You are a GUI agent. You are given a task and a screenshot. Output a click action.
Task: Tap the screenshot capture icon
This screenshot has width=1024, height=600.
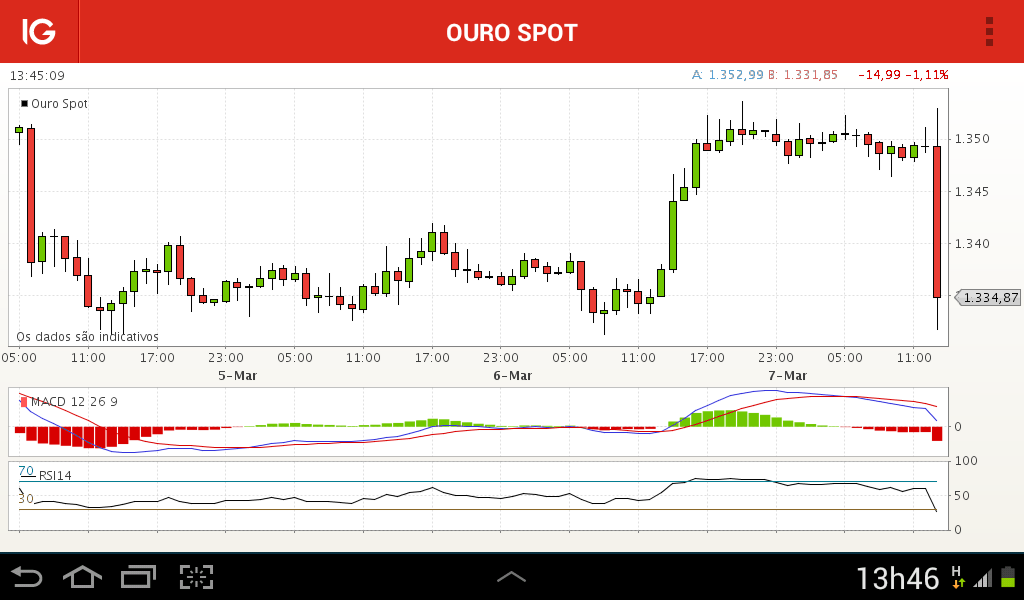point(197,577)
